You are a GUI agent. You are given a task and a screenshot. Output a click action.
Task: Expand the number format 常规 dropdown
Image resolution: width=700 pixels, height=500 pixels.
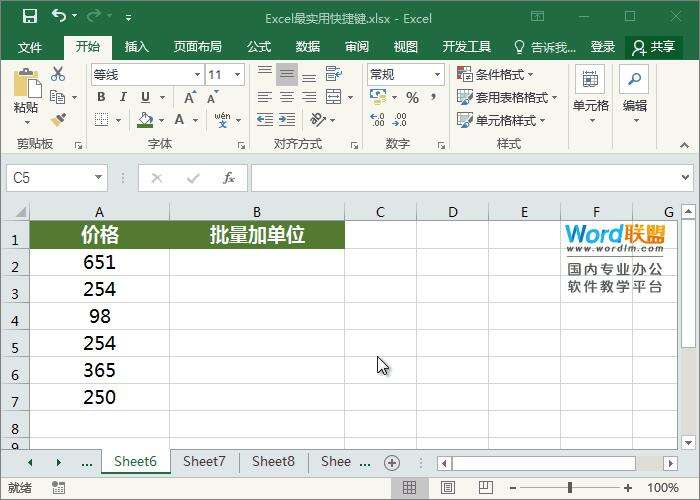coord(437,75)
